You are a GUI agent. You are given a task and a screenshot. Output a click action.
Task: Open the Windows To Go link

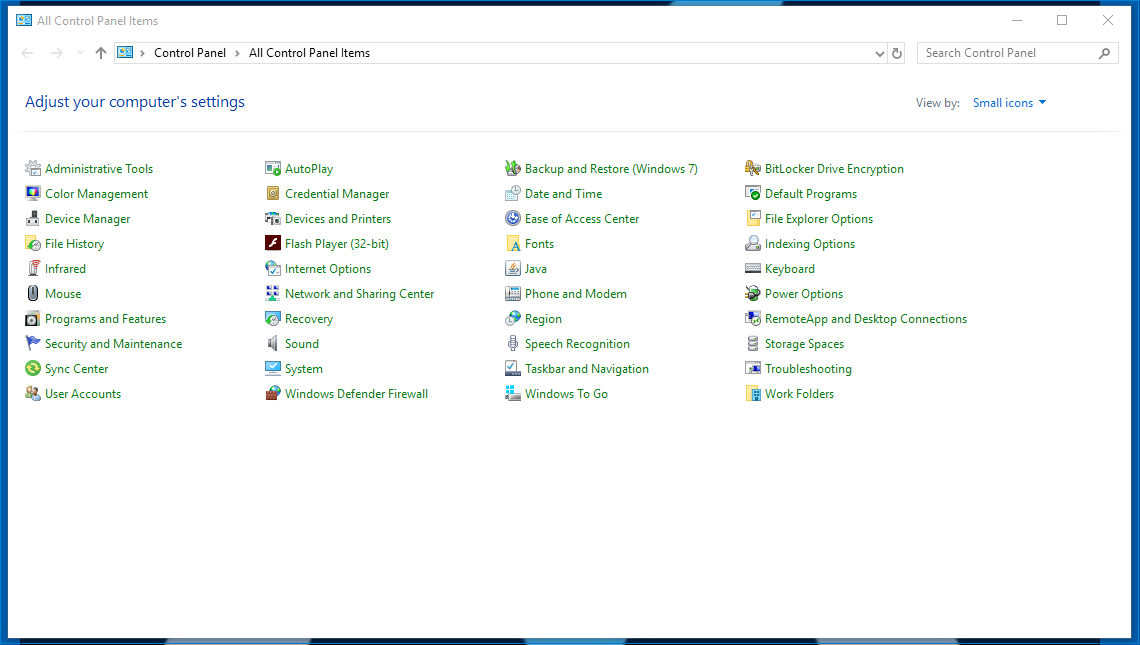(x=566, y=393)
